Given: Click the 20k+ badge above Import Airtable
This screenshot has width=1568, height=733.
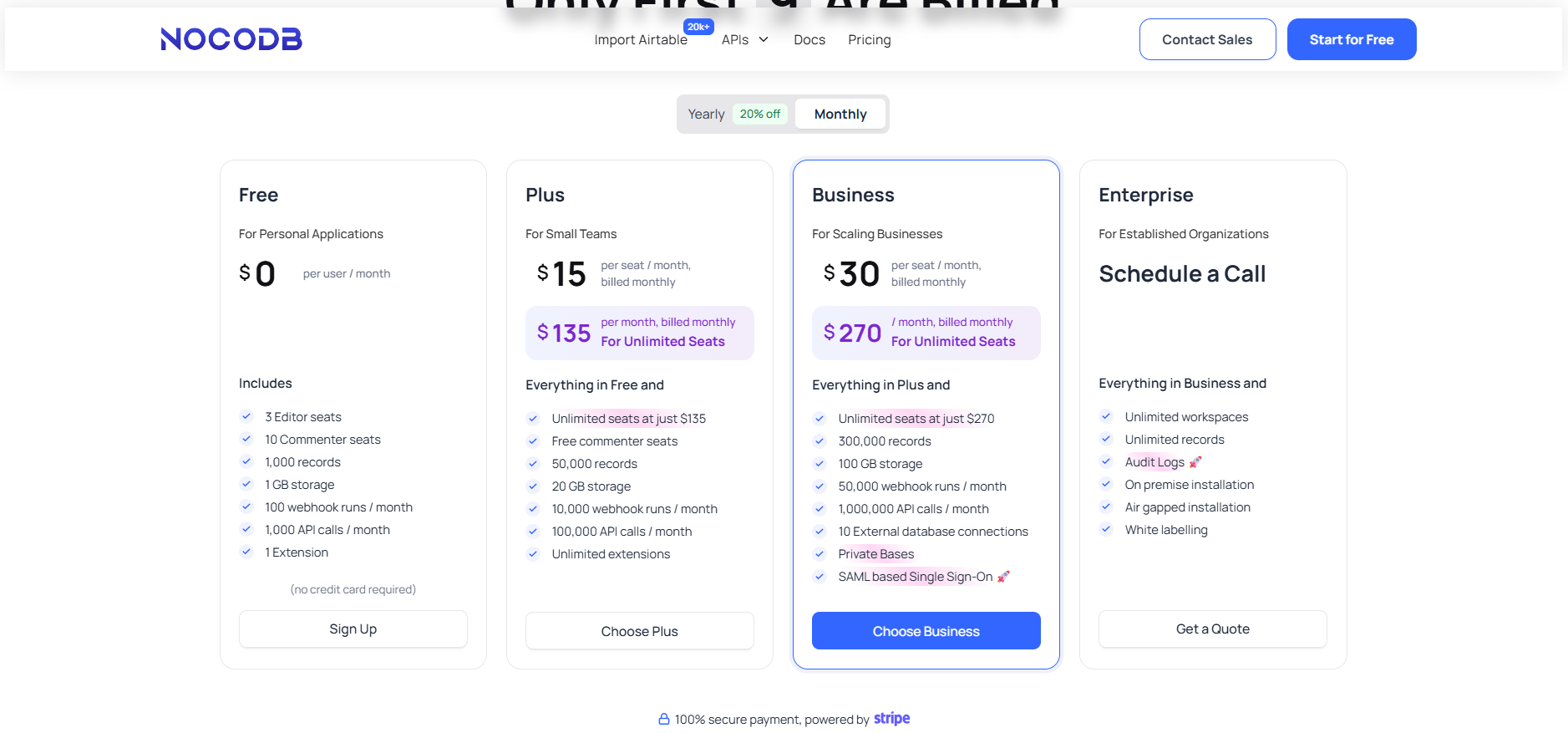Looking at the screenshot, I should tap(698, 27).
